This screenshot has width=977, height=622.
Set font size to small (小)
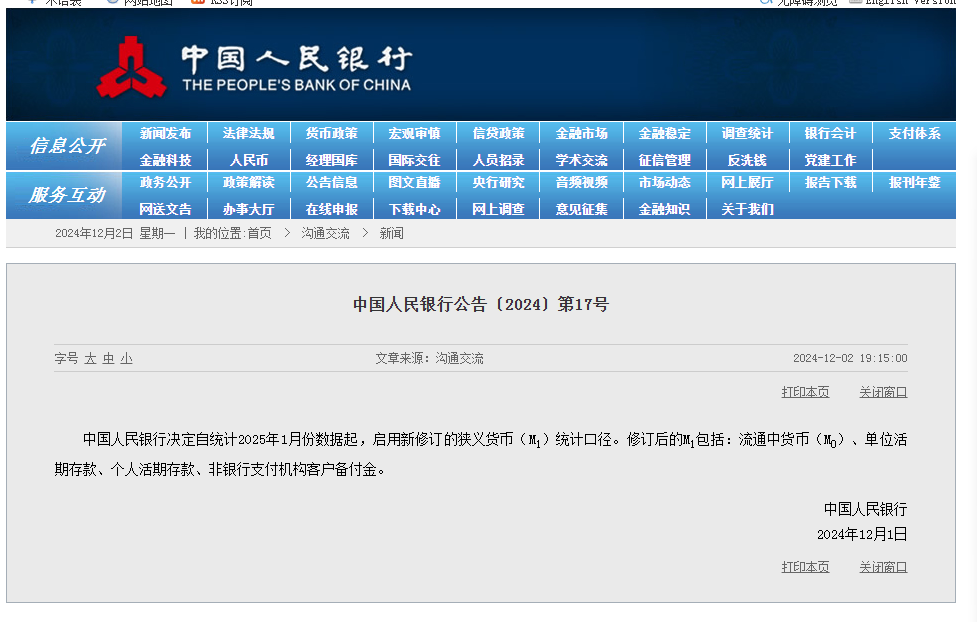(x=126, y=358)
